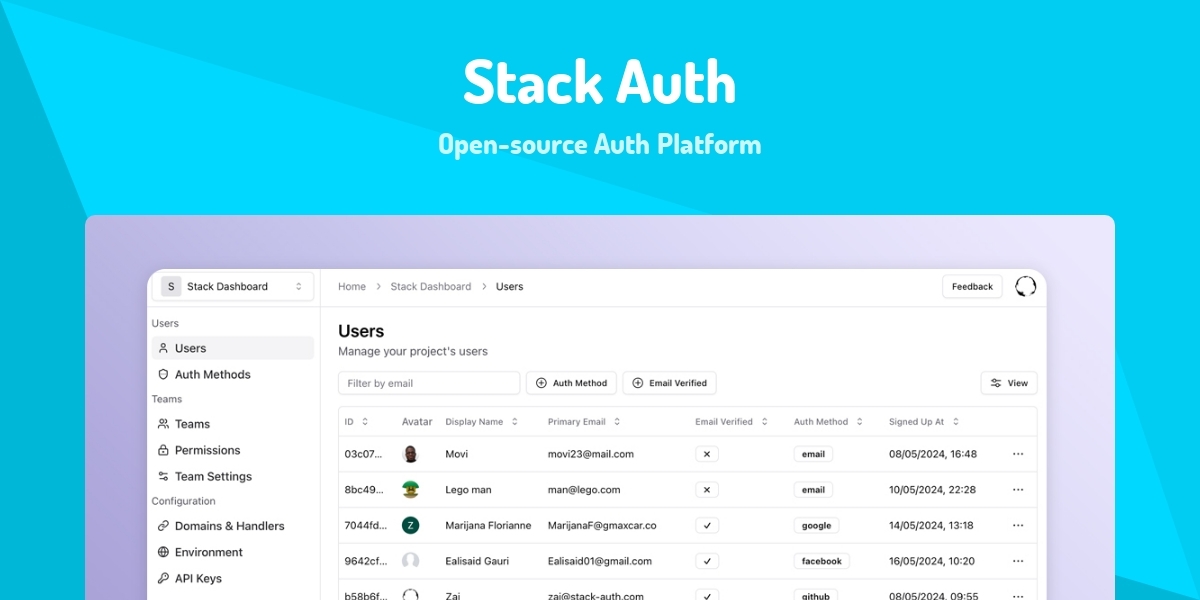Screen dimensions: 1200x600
Task: Click the email man@lego.com
Action: click(584, 490)
